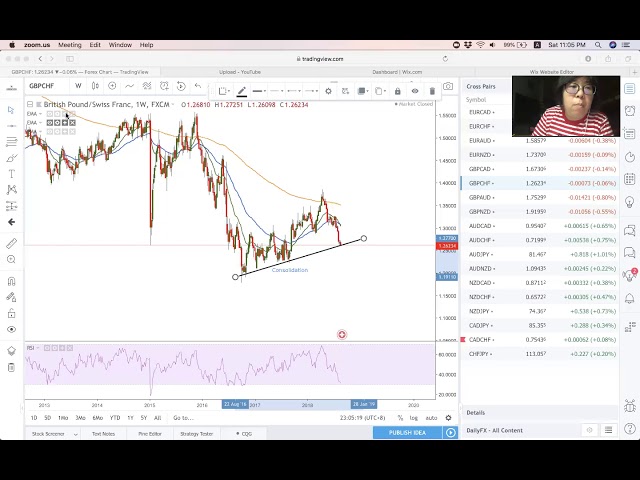Screen dimensions: 640x480
Task: Lock the drawing via floating toolbar padlock
Action: (x=397, y=91)
